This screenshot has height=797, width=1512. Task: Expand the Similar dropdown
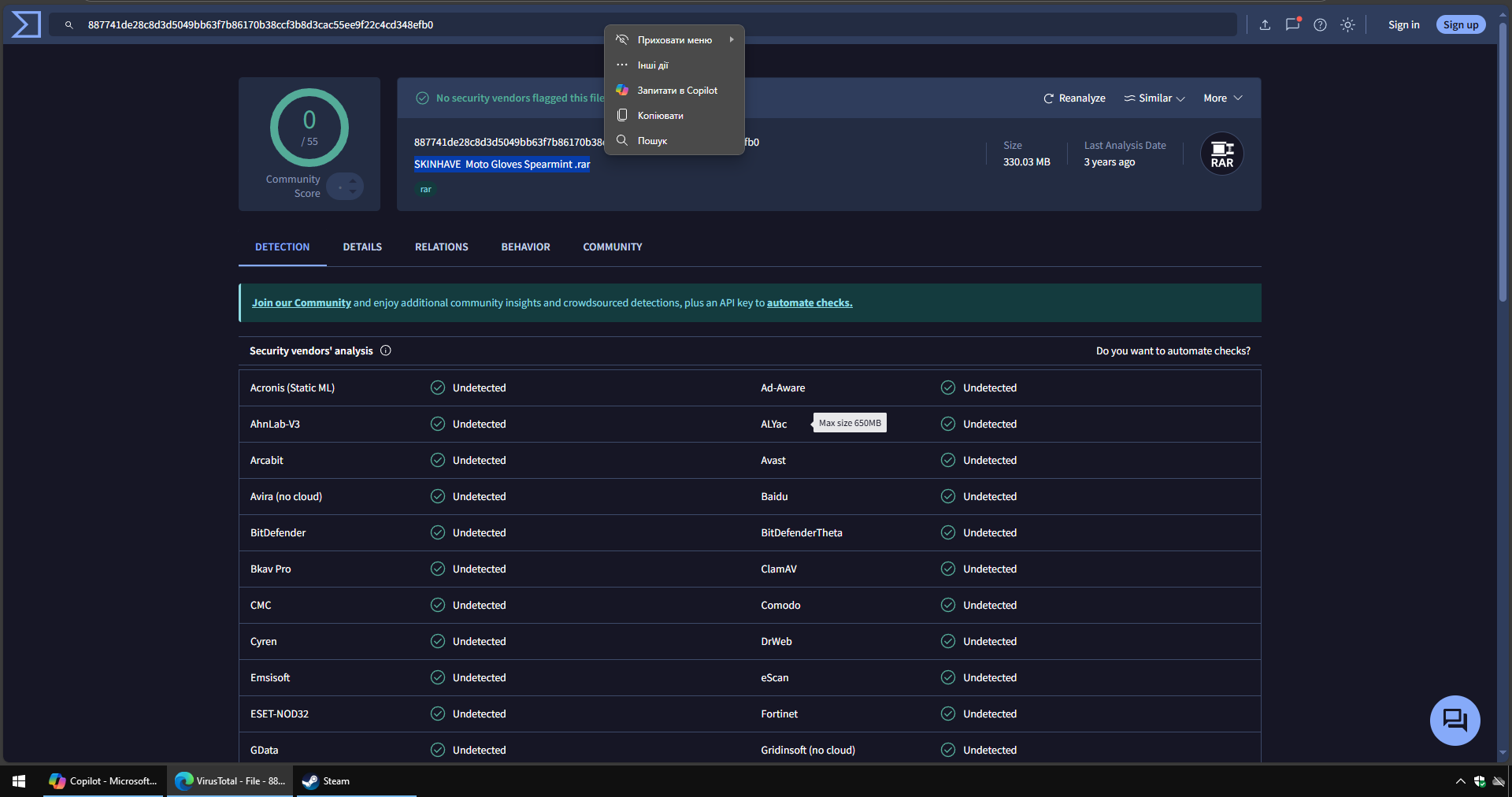coord(1154,98)
